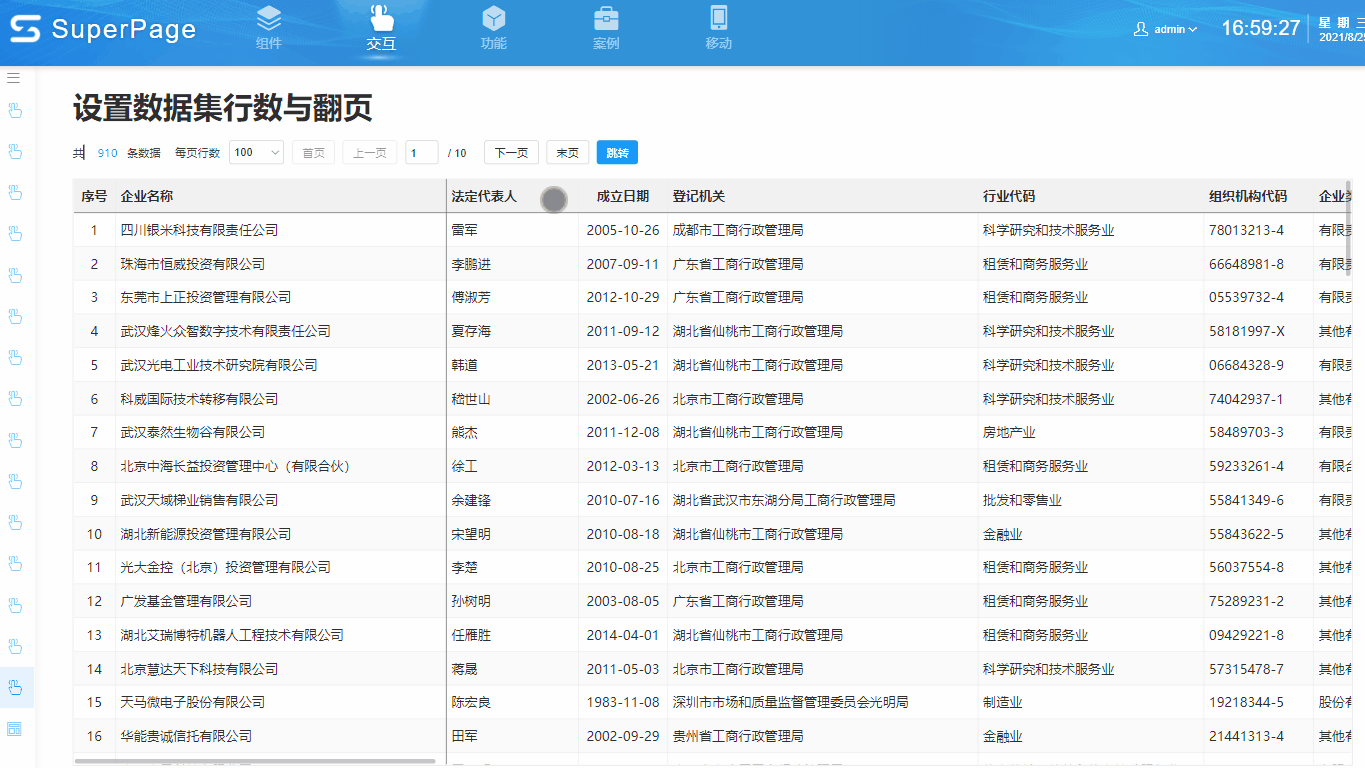Click the highlighted hand icon in sidebar
Image resolution: width=1365 pixels, height=768 pixels.
(x=15, y=687)
